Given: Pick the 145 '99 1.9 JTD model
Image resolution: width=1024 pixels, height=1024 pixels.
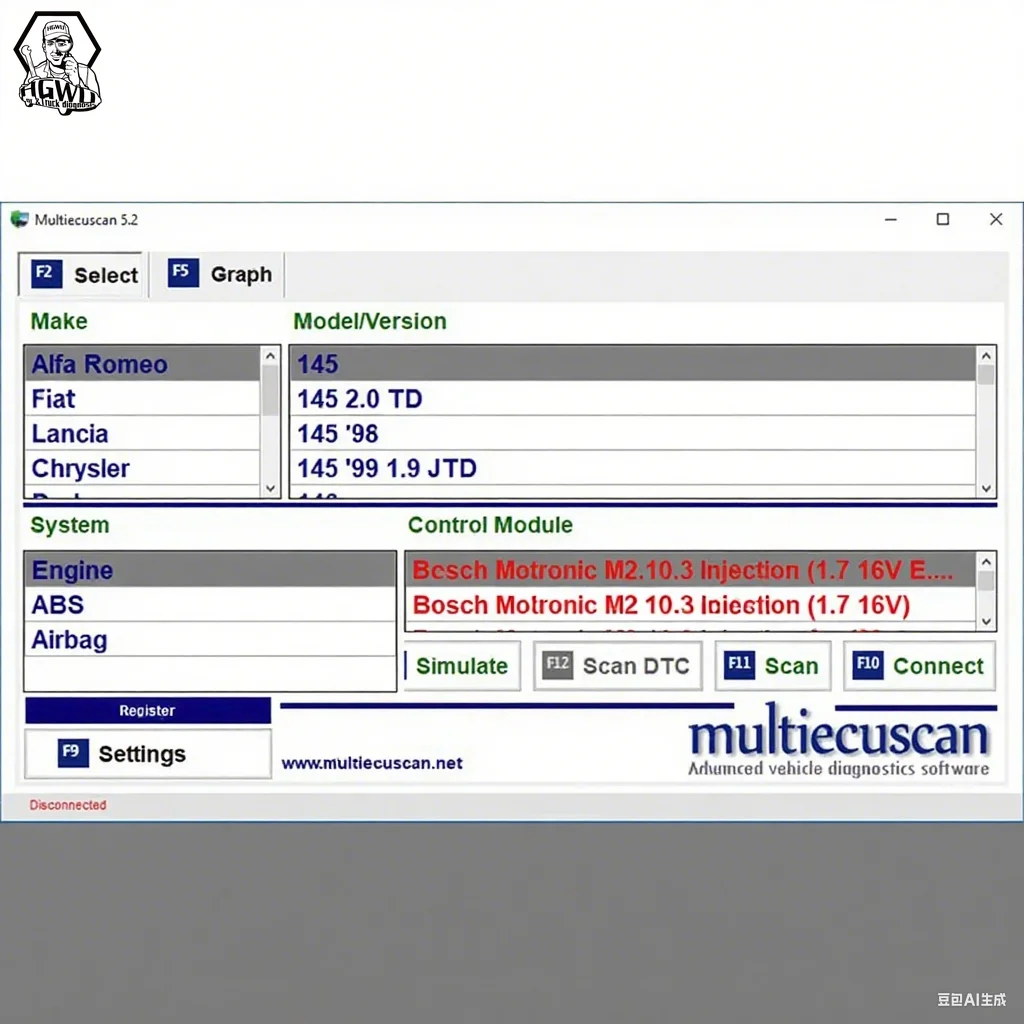Looking at the screenshot, I should tap(633, 468).
